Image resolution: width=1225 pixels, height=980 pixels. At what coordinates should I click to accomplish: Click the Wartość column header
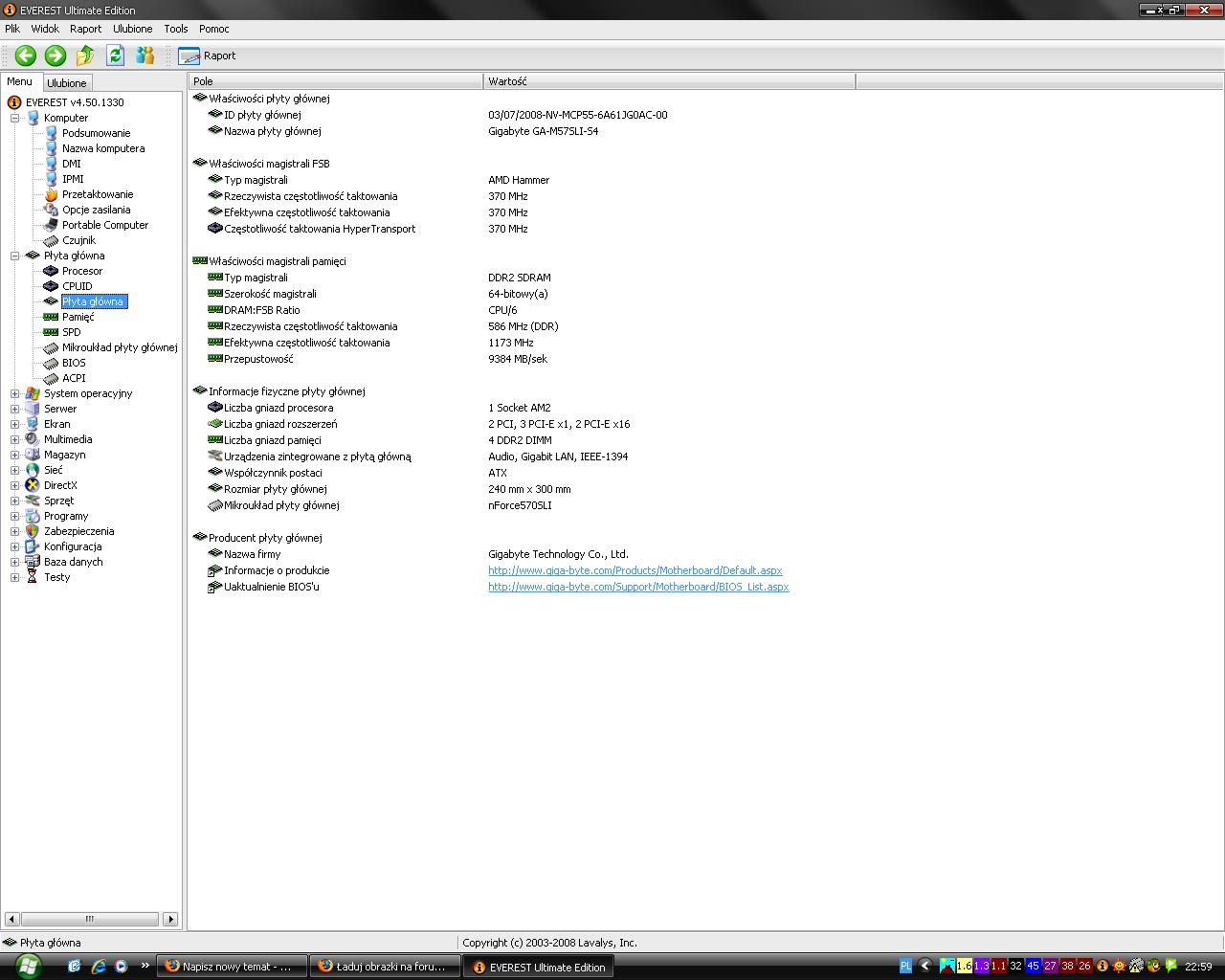pos(669,81)
